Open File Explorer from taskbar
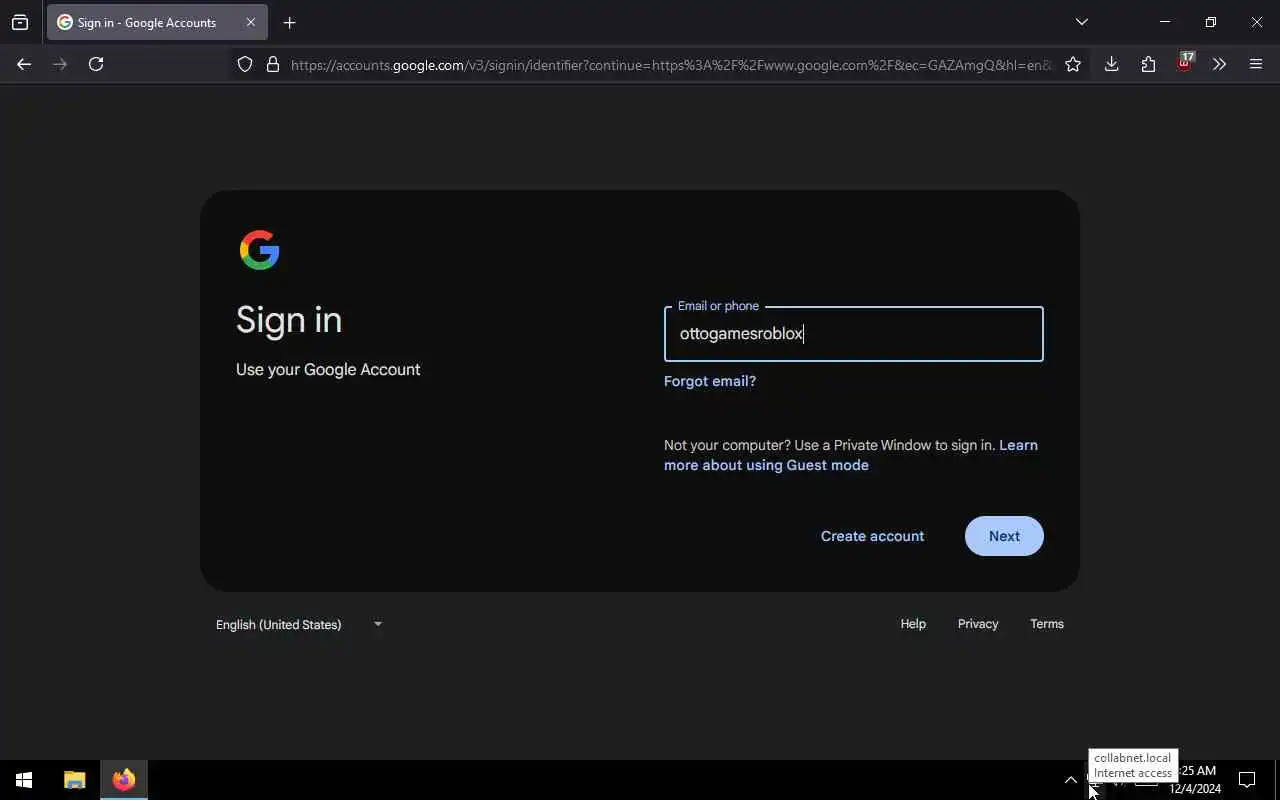The image size is (1280, 800). coord(75,780)
